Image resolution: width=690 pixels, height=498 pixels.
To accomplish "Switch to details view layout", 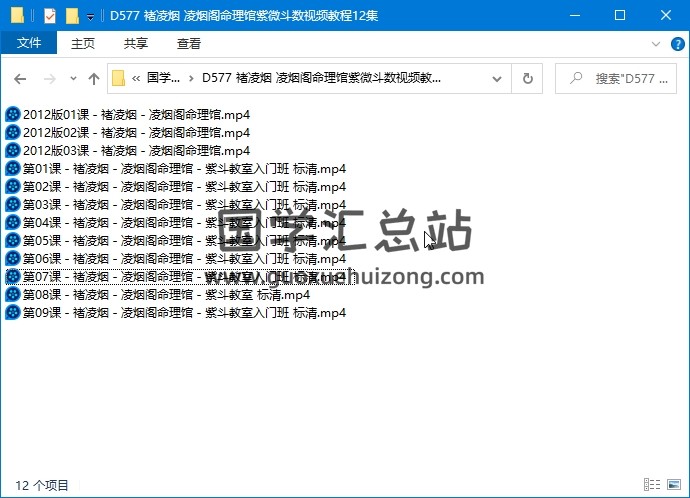I will coord(652,484).
